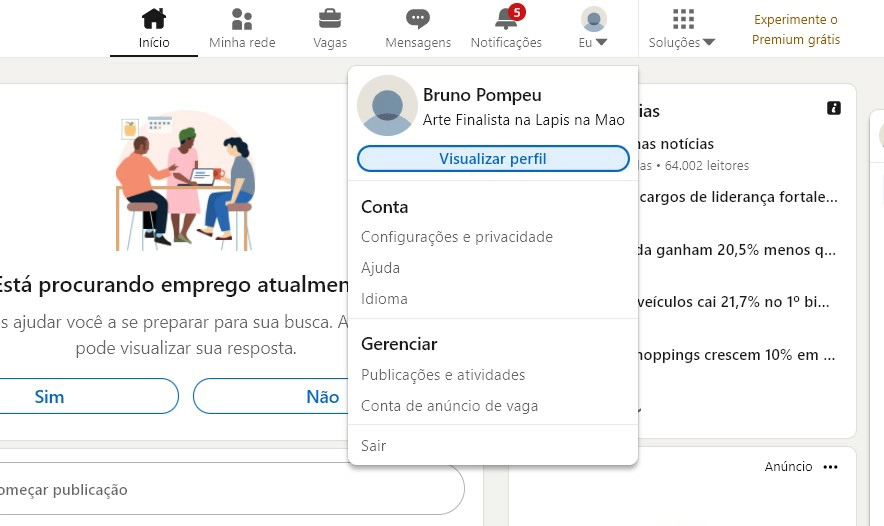Click the Visualizar perfil button
The width and height of the screenshot is (884, 526).
(x=493, y=158)
